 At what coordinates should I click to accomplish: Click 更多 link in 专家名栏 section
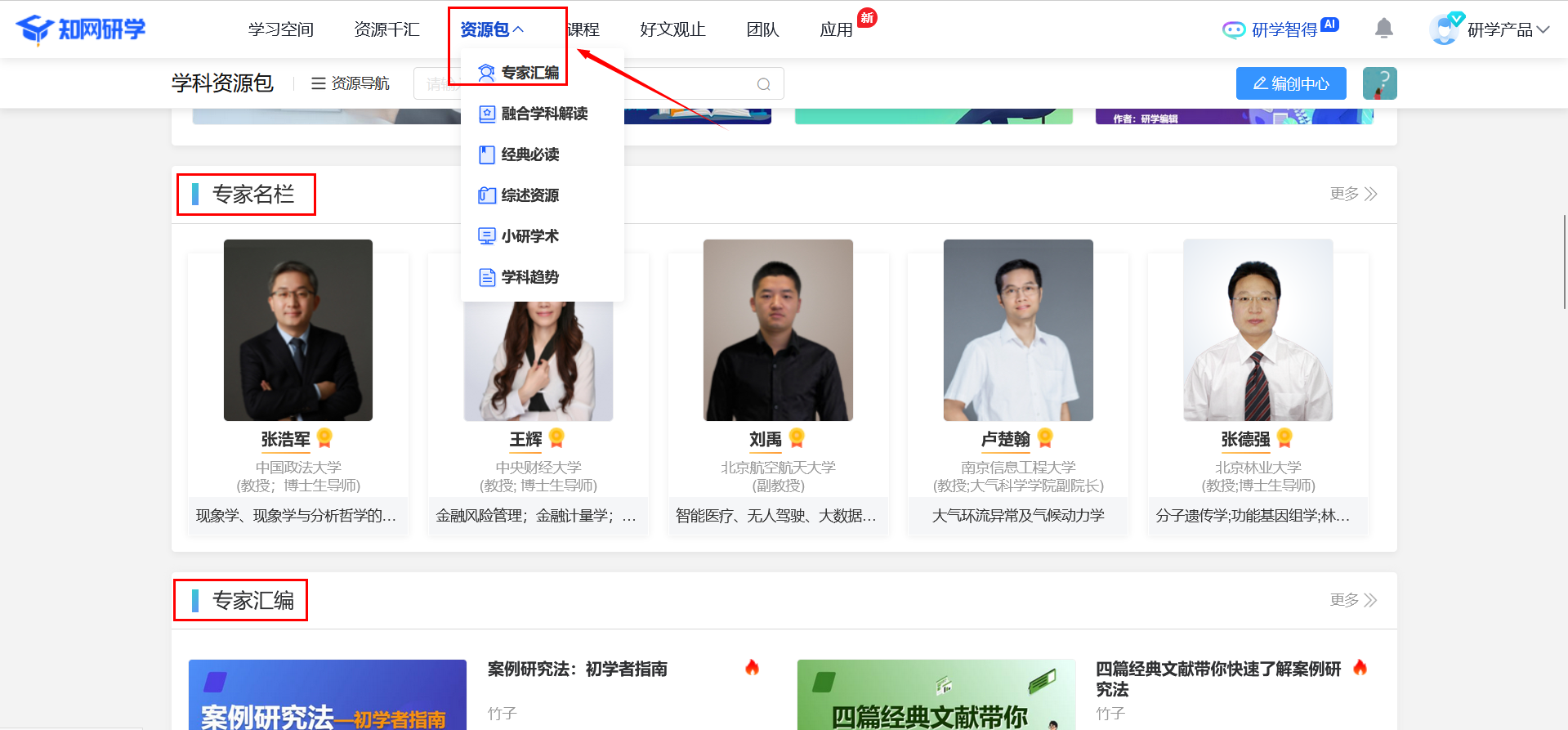pyautogui.click(x=1352, y=194)
